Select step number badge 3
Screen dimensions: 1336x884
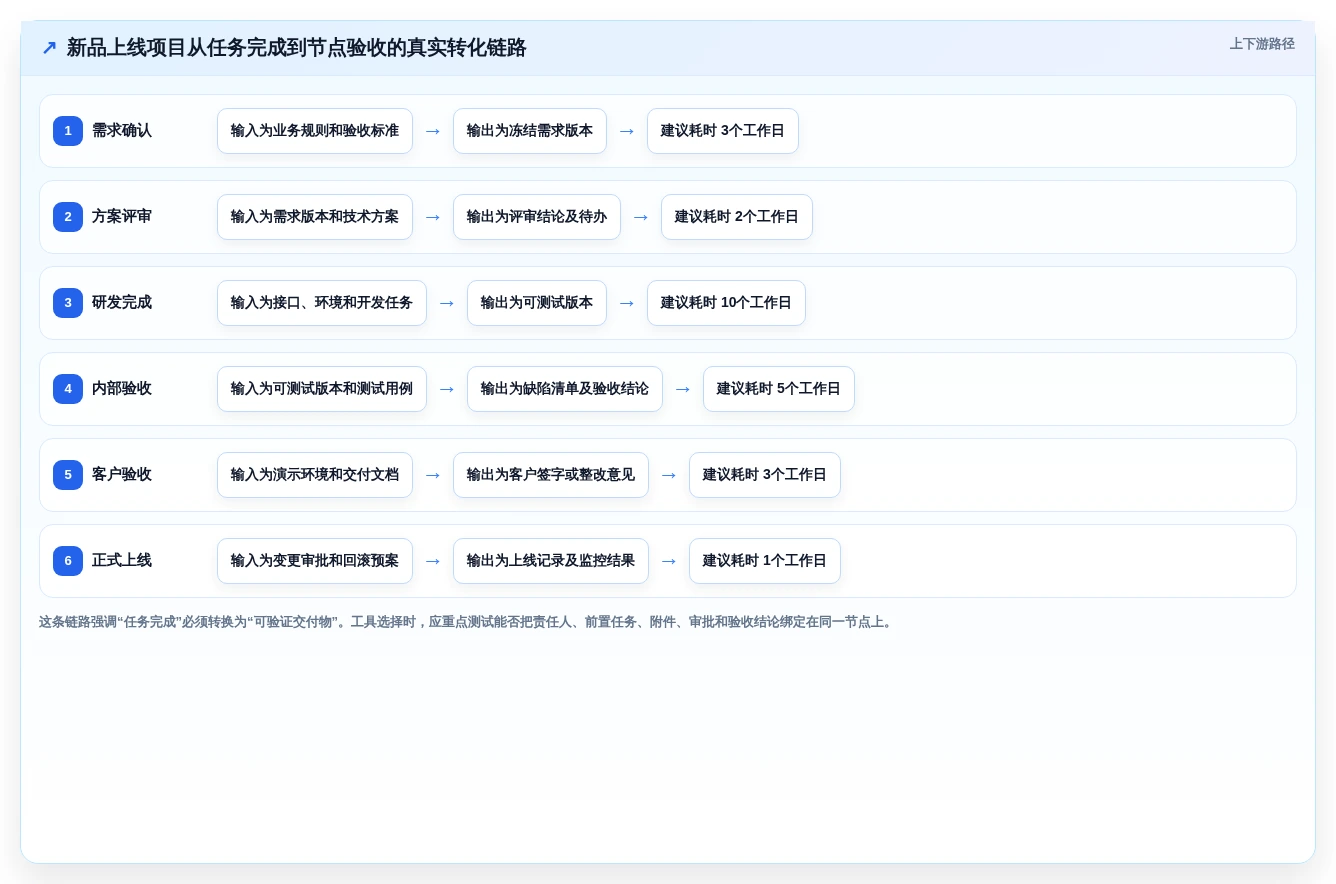[68, 303]
